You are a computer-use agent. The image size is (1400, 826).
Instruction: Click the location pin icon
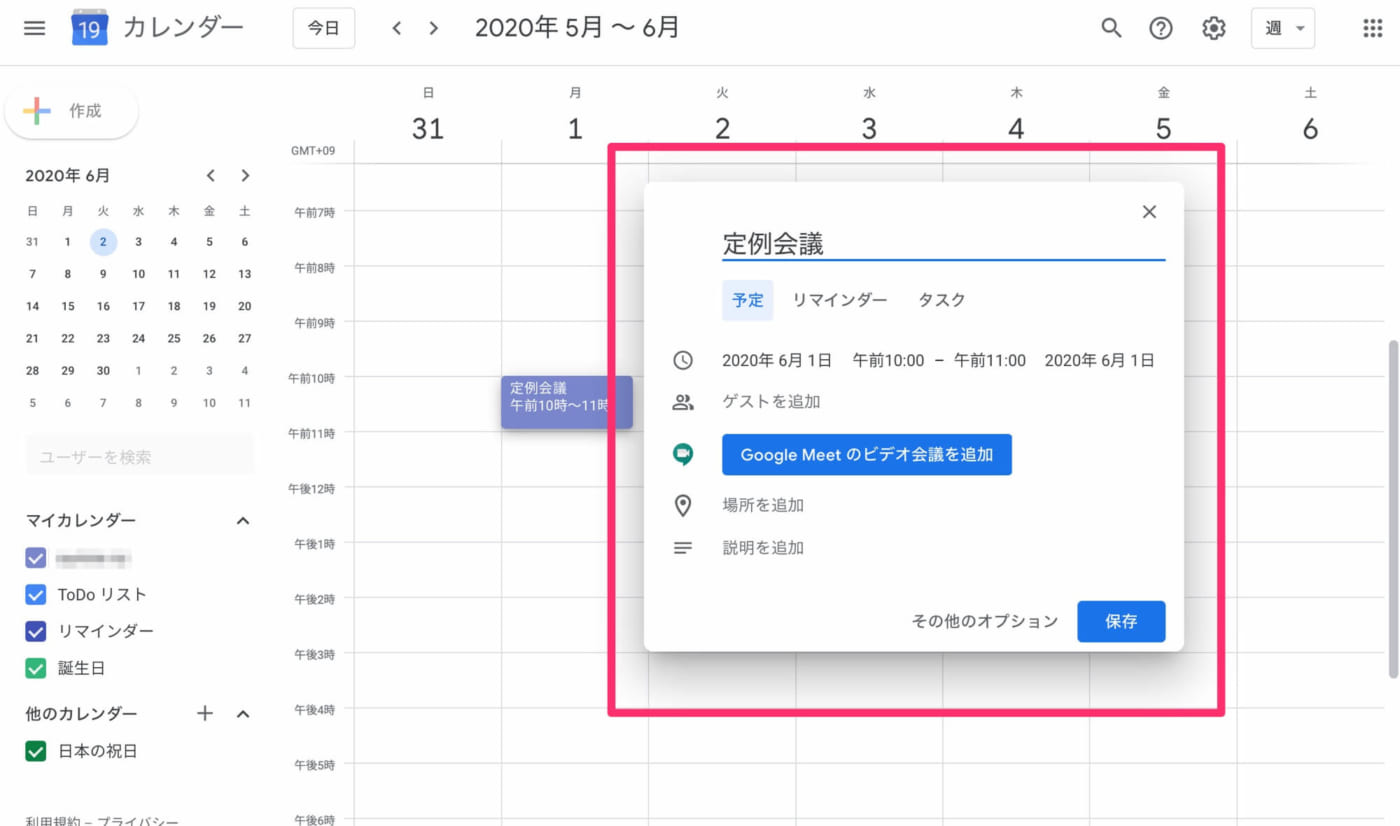[683, 505]
